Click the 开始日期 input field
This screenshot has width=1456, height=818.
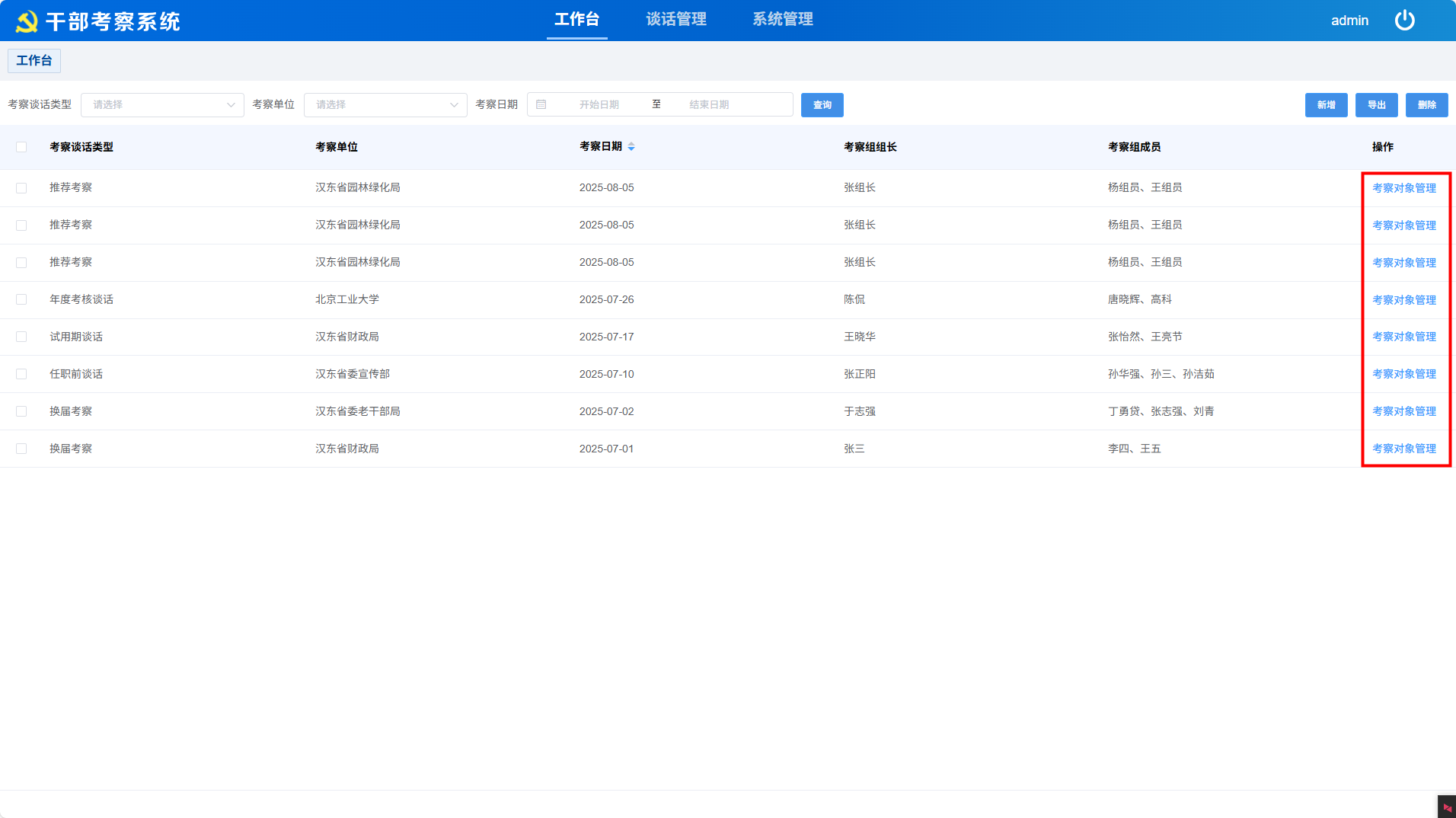599,104
